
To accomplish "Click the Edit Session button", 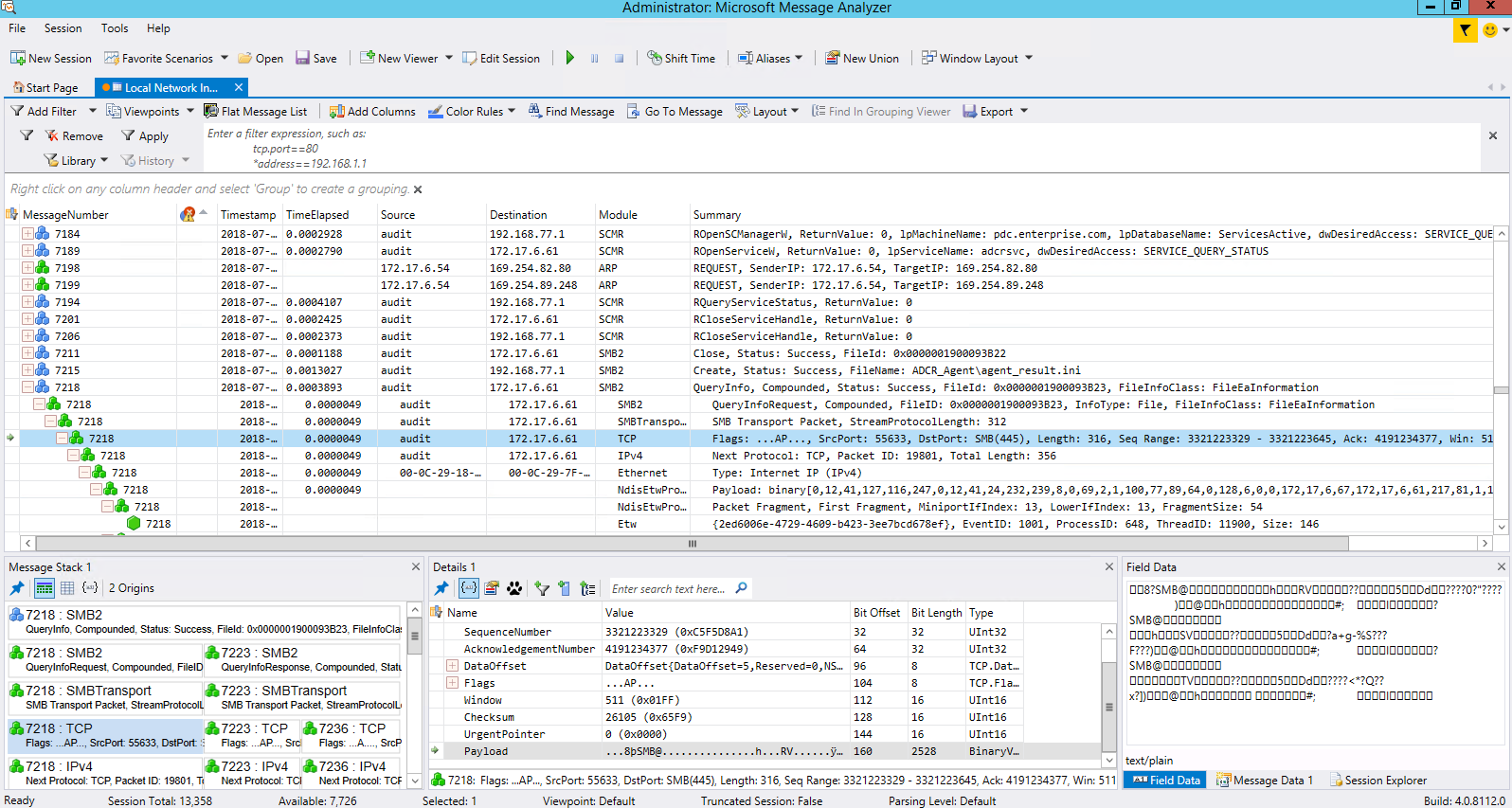I will (x=501, y=58).
